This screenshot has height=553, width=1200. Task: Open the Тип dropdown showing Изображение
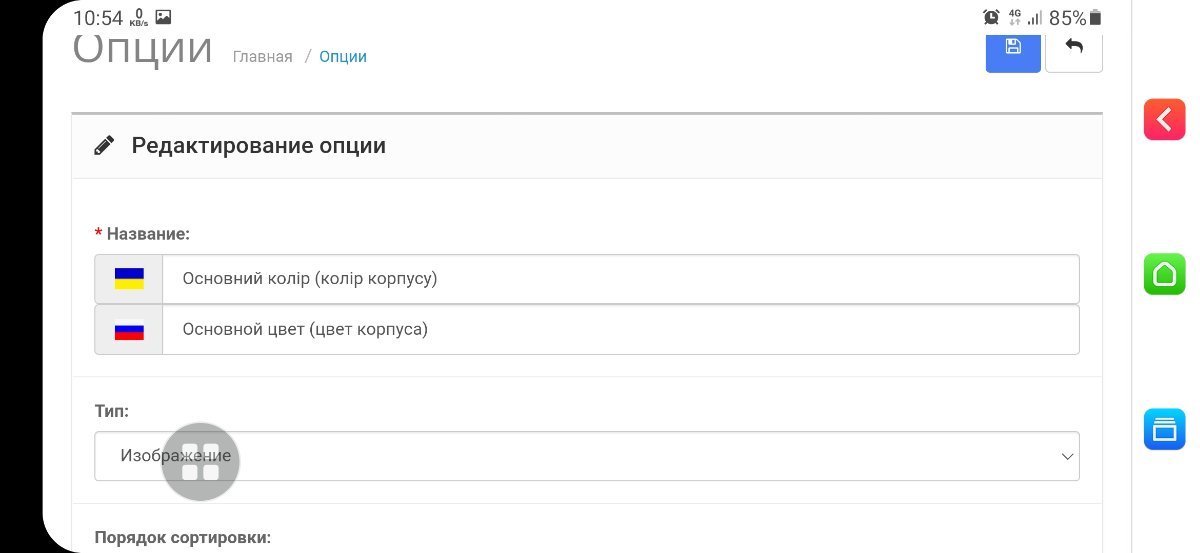coord(587,456)
